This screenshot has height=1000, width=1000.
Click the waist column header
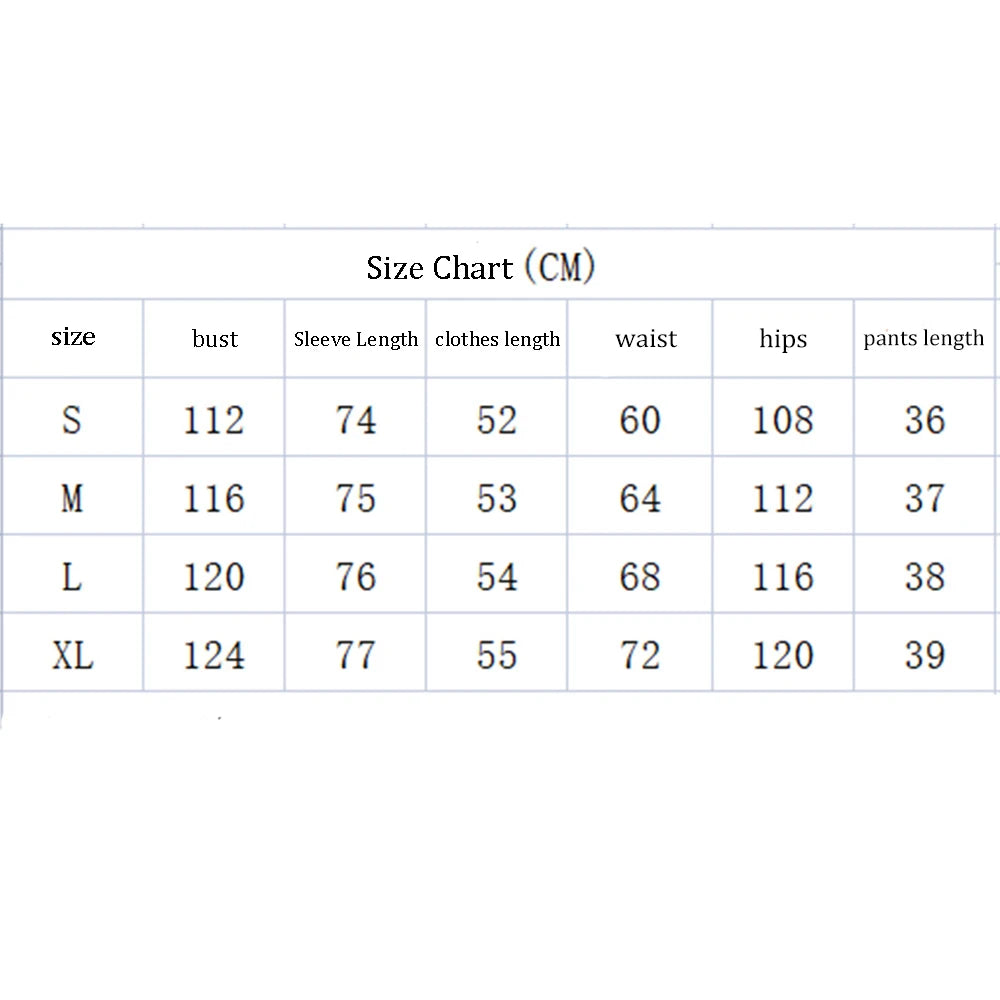point(646,339)
